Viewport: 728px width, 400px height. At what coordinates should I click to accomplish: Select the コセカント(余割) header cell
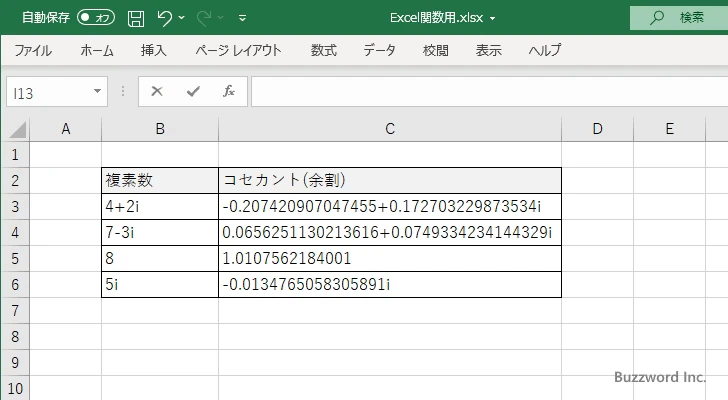click(390, 181)
